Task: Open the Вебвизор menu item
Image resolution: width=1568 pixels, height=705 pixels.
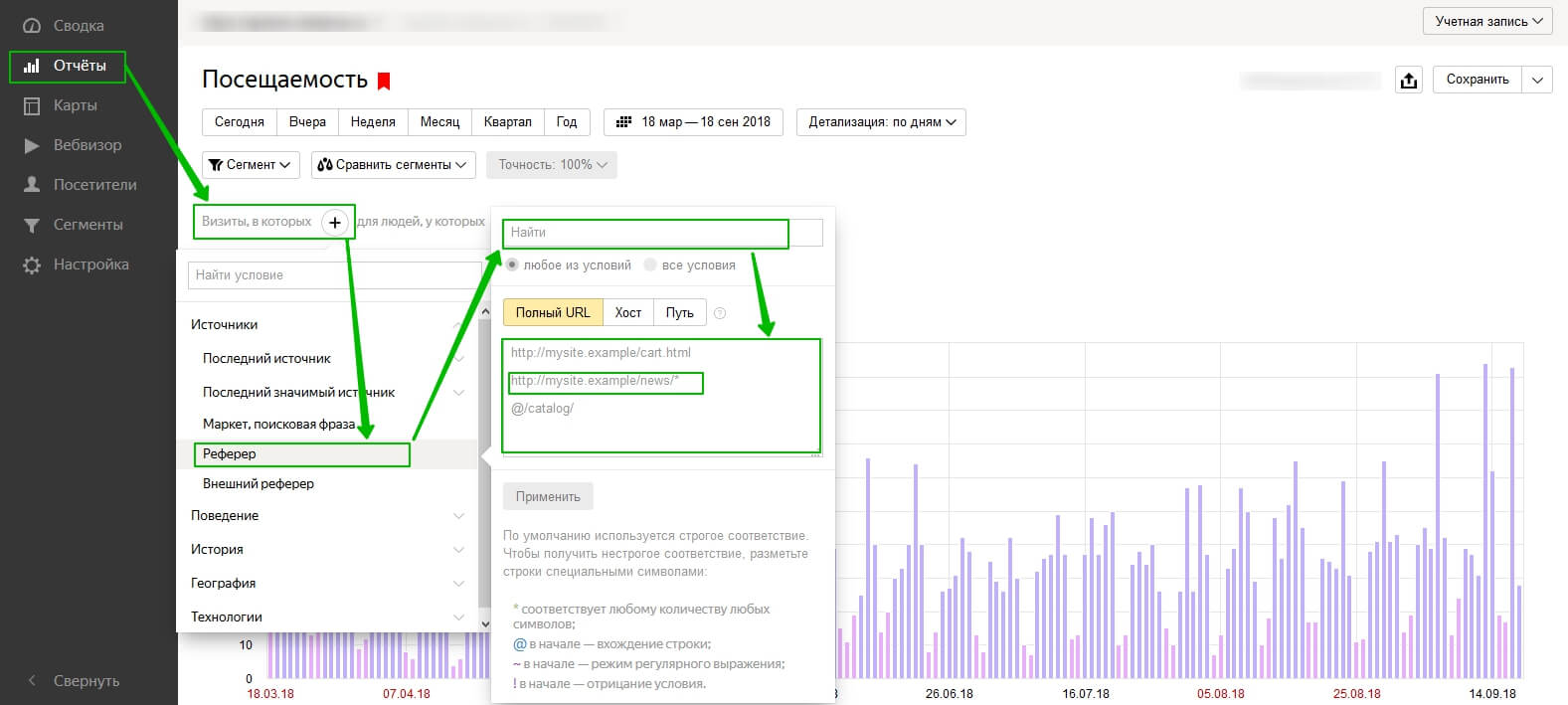Action: tap(87, 145)
